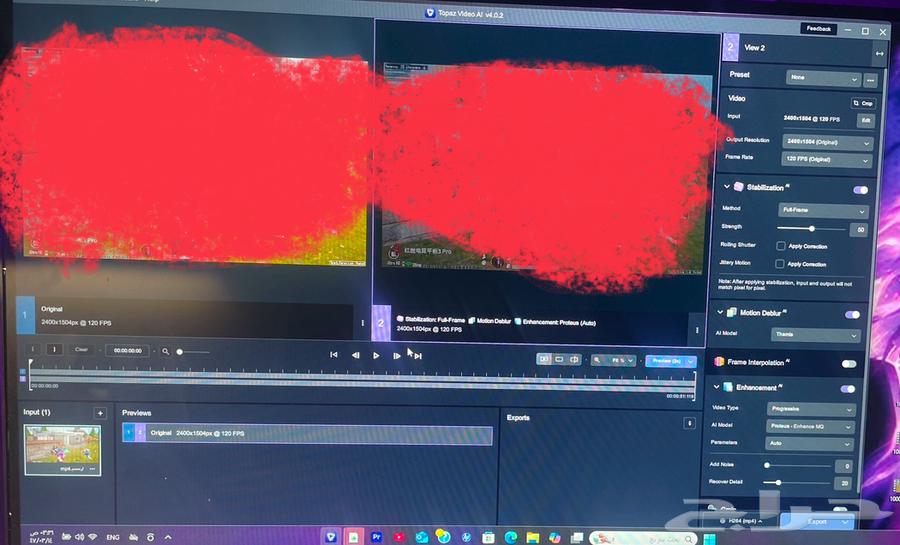Open the Output Resolution dropdown
The image size is (900, 545).
click(826, 143)
